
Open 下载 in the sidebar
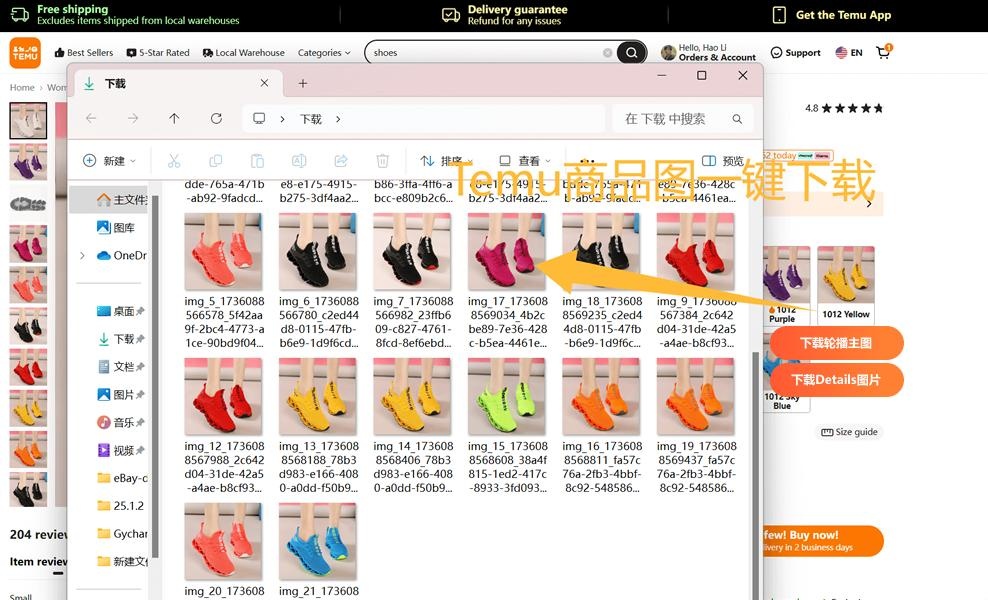click(x=120, y=339)
